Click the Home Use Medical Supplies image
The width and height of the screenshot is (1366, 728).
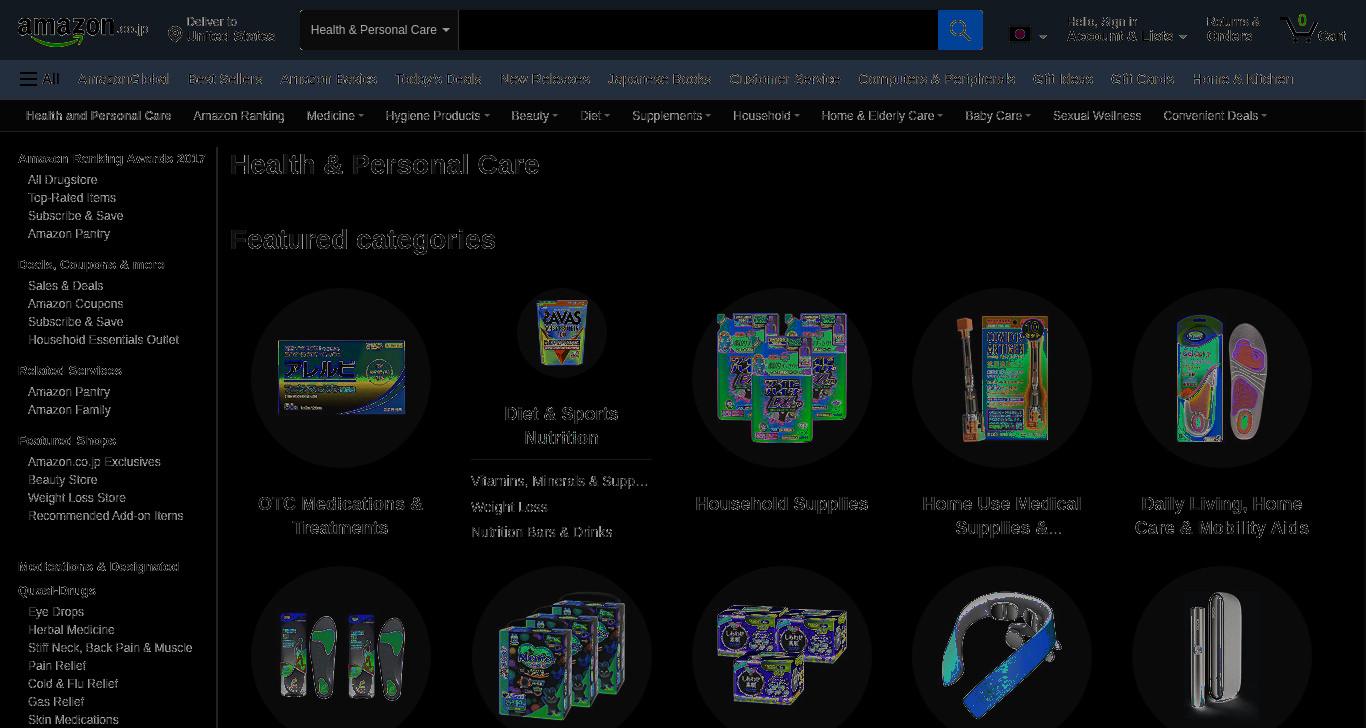pos(1001,378)
